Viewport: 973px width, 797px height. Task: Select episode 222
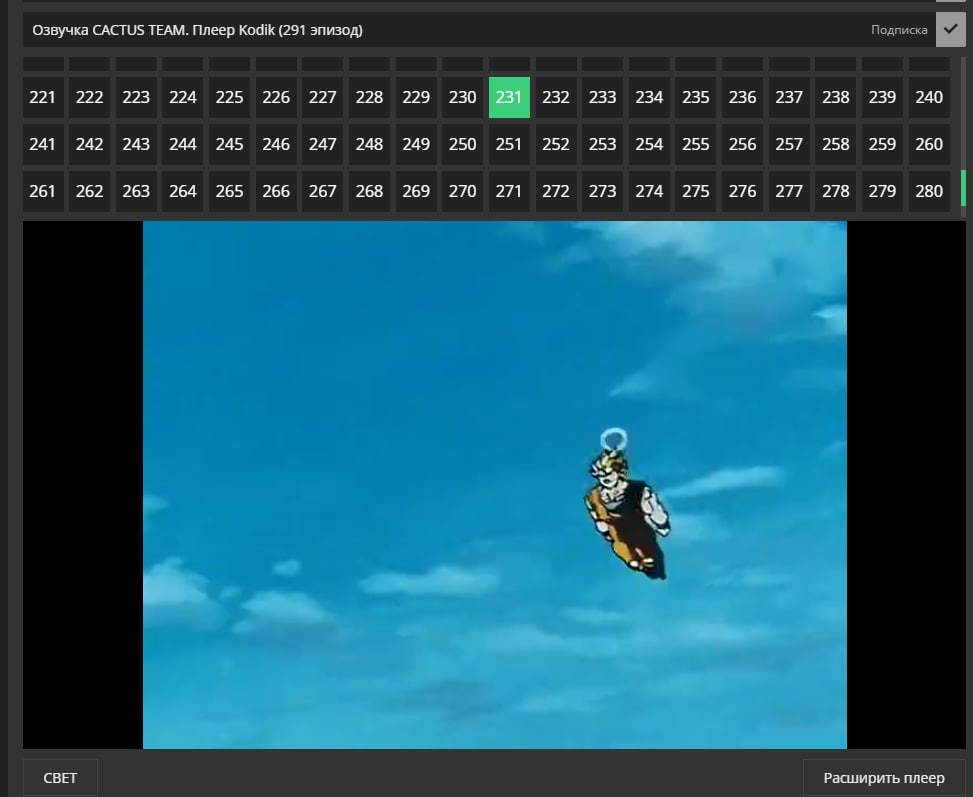click(89, 97)
